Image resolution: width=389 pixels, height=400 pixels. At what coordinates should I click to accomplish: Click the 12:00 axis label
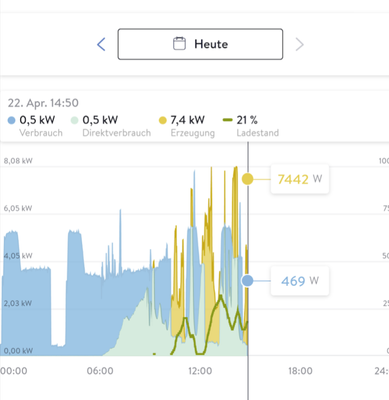[200, 371]
